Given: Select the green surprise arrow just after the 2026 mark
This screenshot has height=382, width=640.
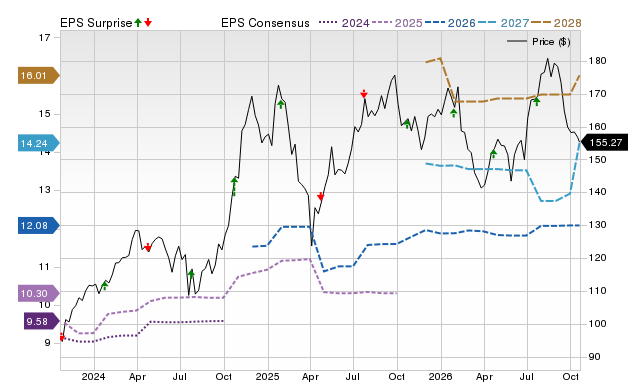Looking at the screenshot, I should (x=453, y=113).
